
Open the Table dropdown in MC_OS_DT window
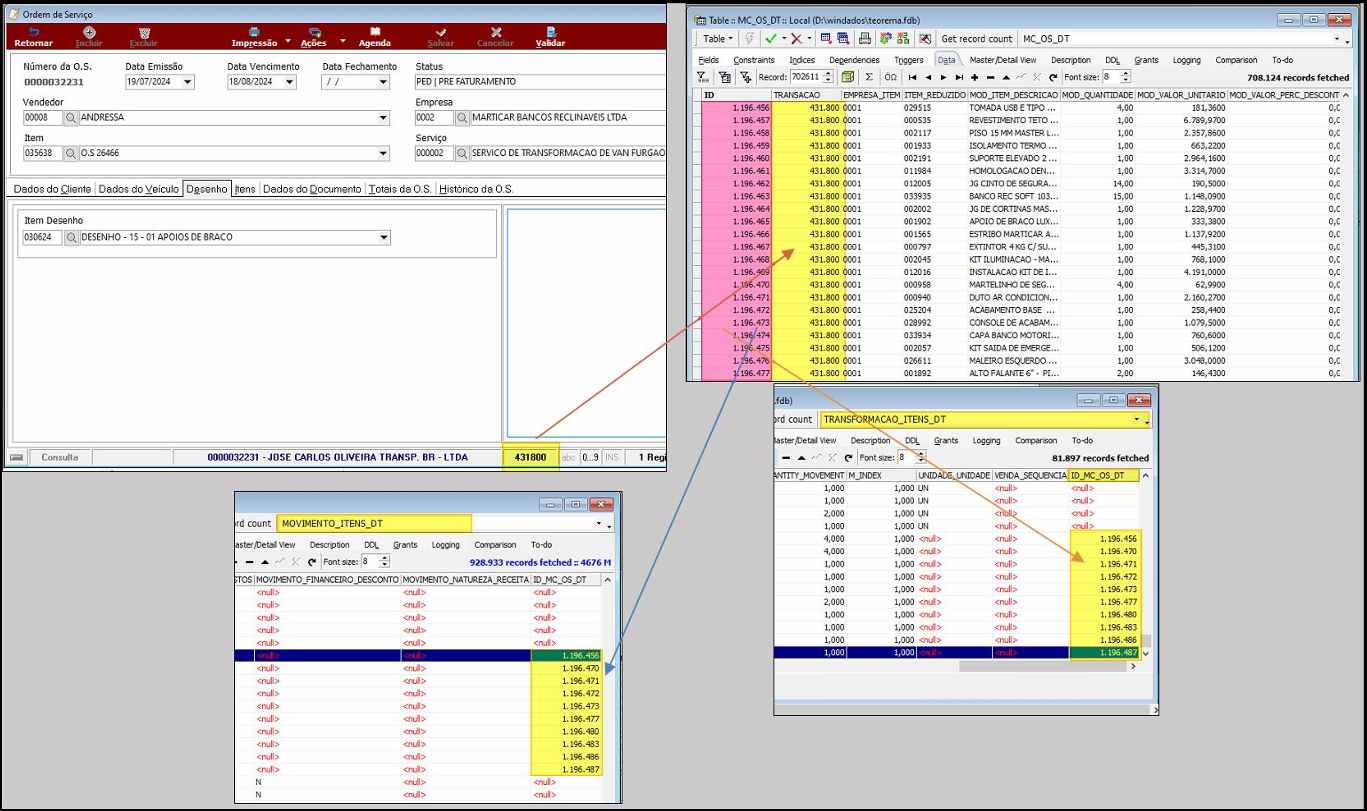tap(718, 39)
